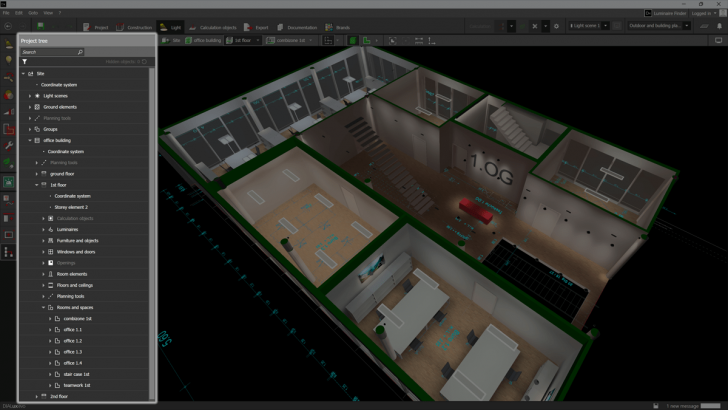728x410 pixels.
Task: Expand the Ground elements tree node
Action: point(30,107)
